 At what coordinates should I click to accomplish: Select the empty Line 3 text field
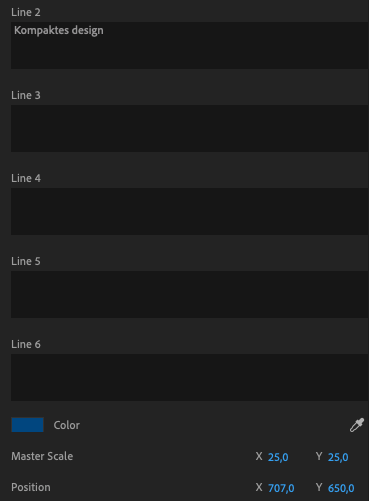coord(190,128)
